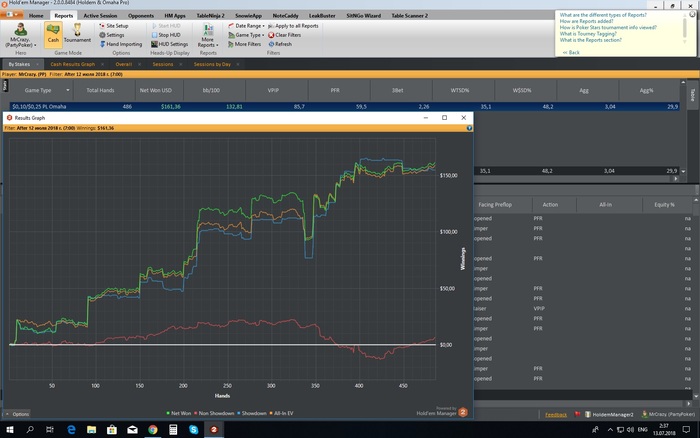Open taskbar search

click(x=30, y=430)
